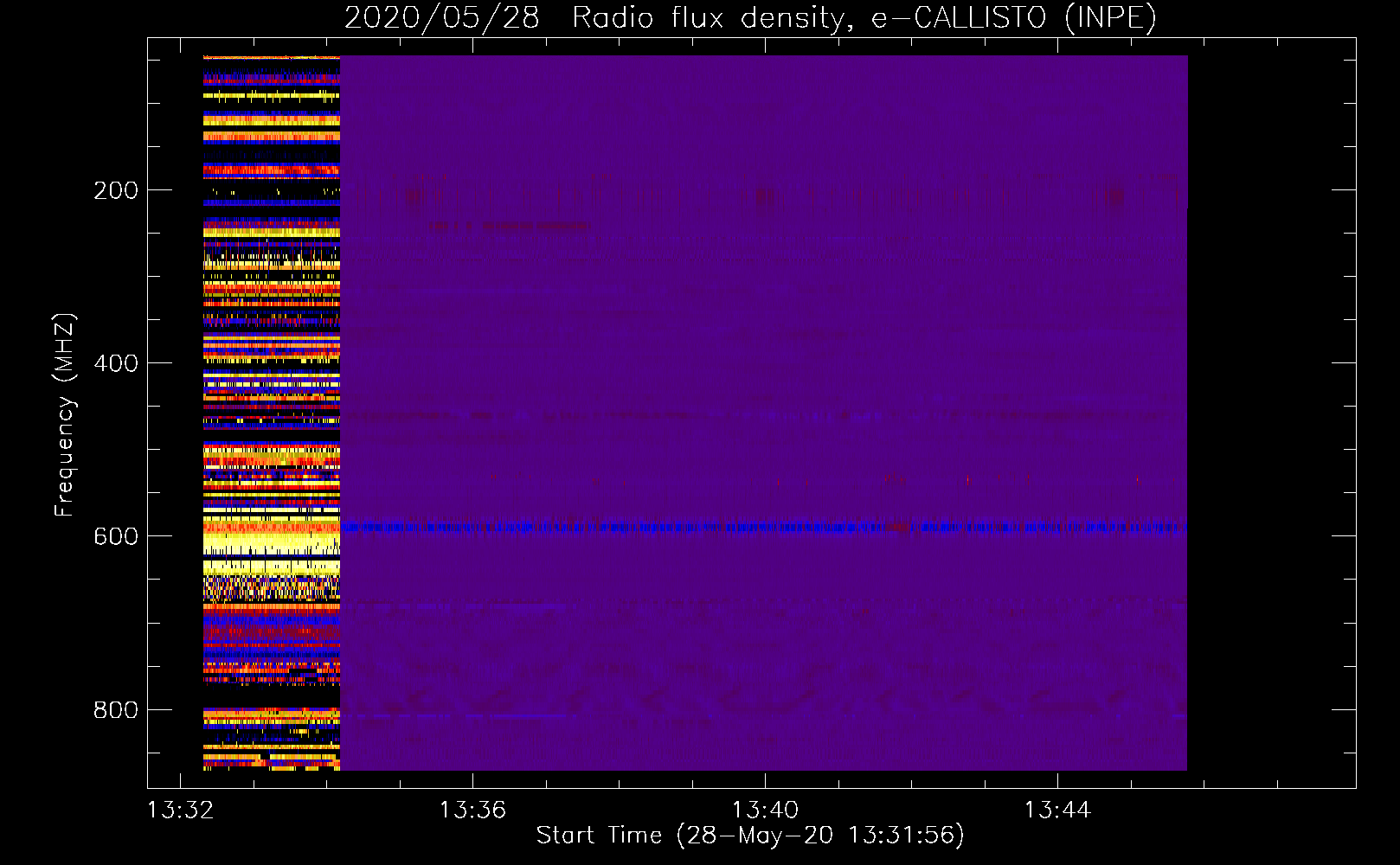This screenshot has height=865, width=1400.
Task: Click the 800 frequency tick label
Action: [x=116, y=710]
